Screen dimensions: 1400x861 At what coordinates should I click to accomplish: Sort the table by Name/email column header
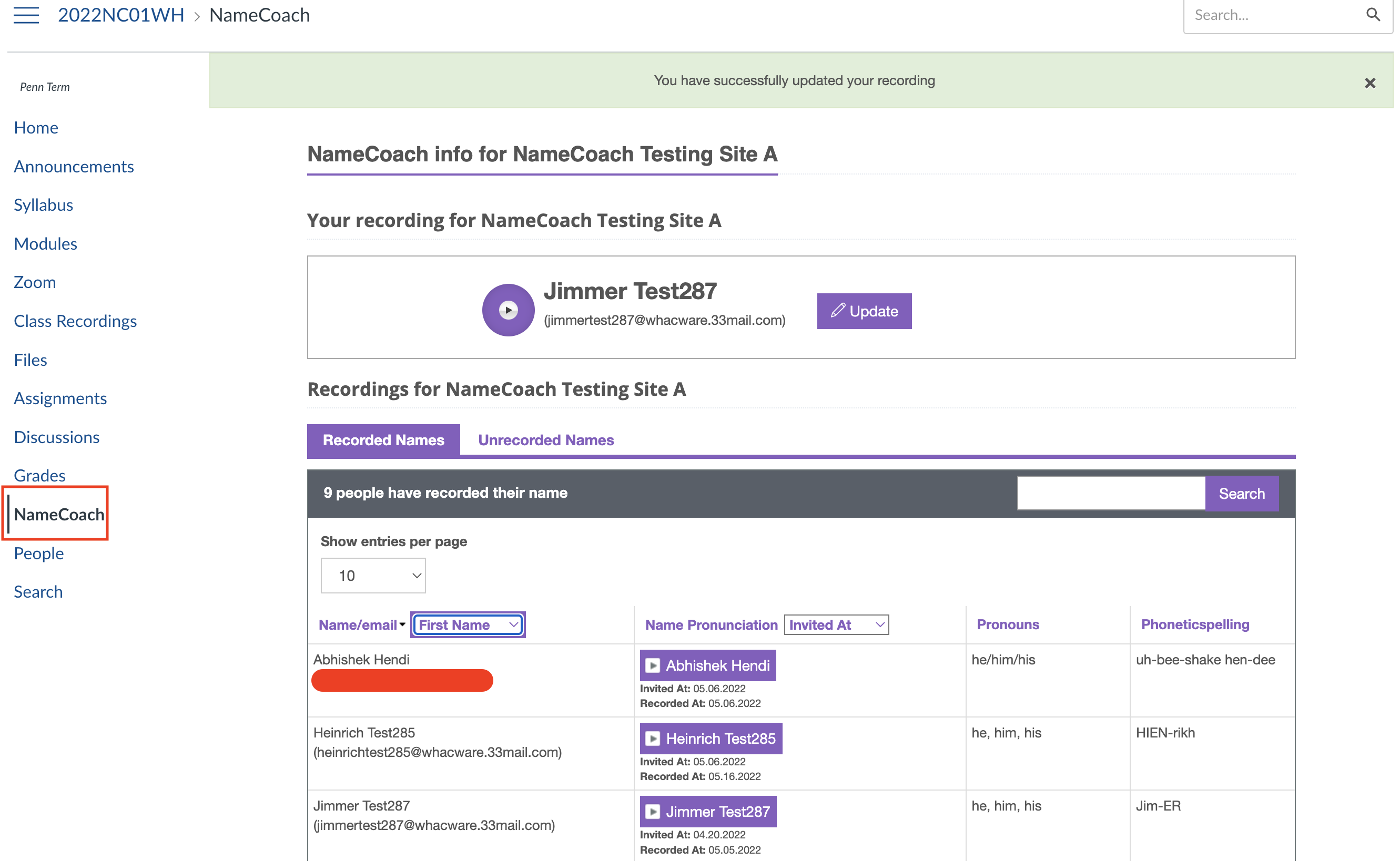pos(358,624)
